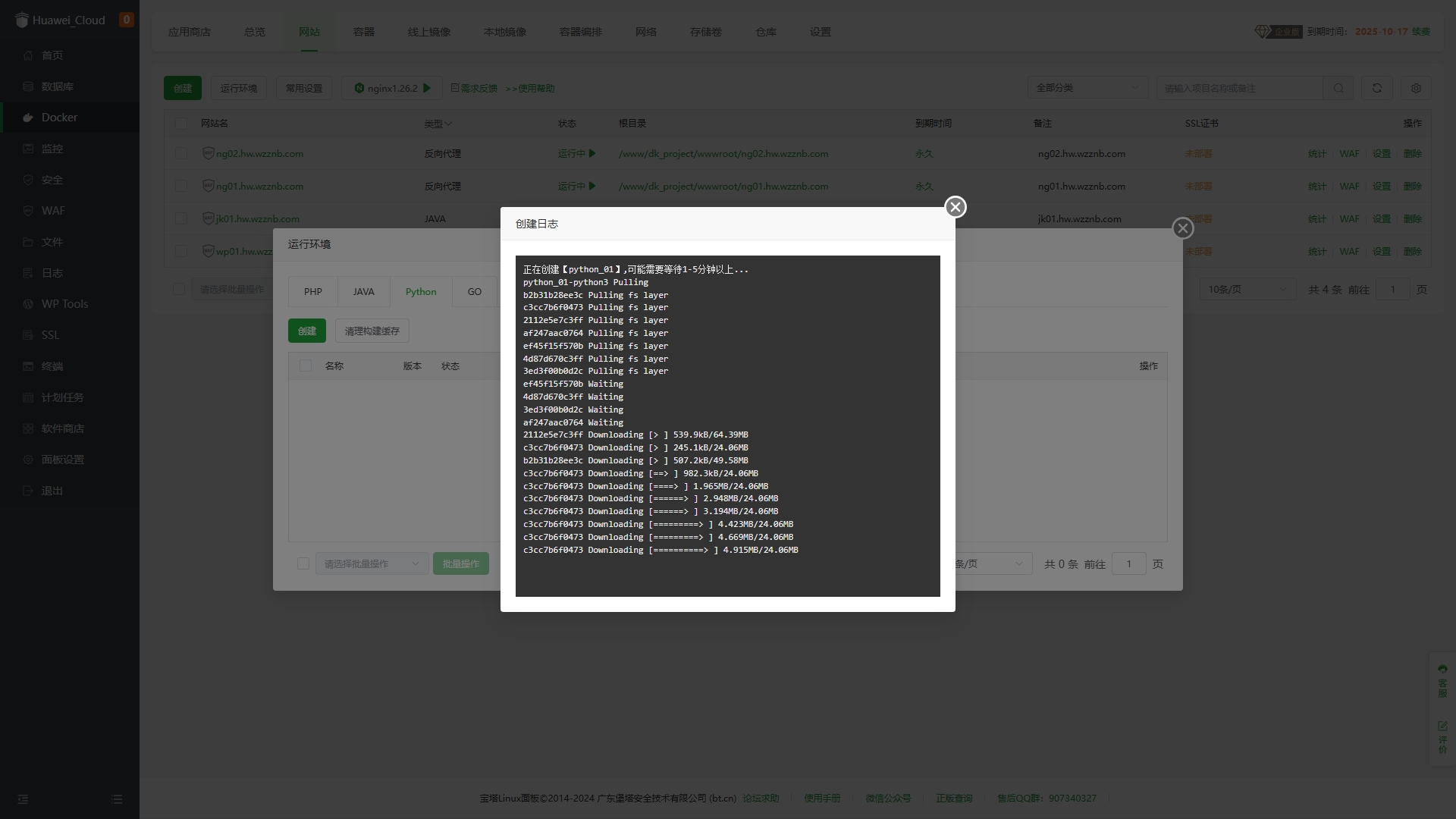
Task: Select the PHP runtime tab
Action: pos(313,291)
